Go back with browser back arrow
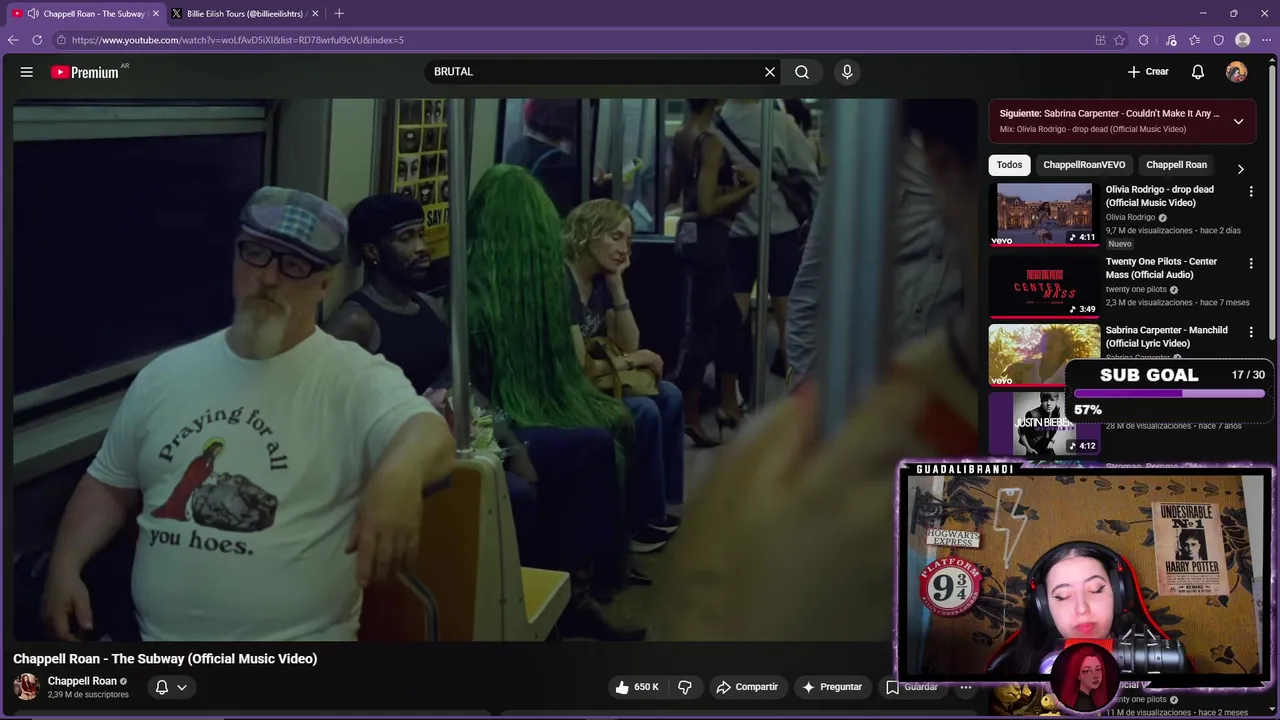This screenshot has width=1280, height=720. (x=13, y=40)
